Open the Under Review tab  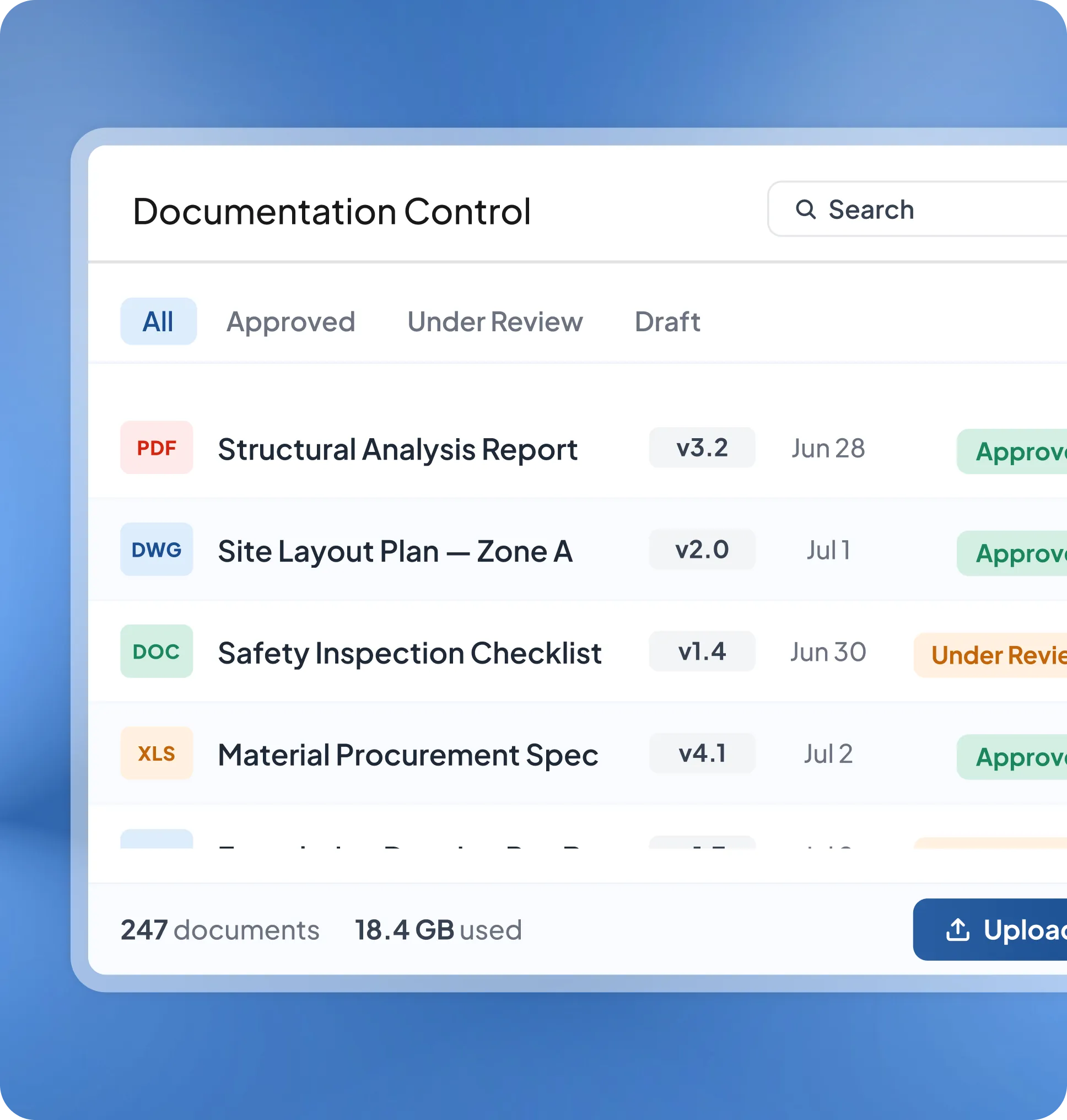(x=495, y=322)
